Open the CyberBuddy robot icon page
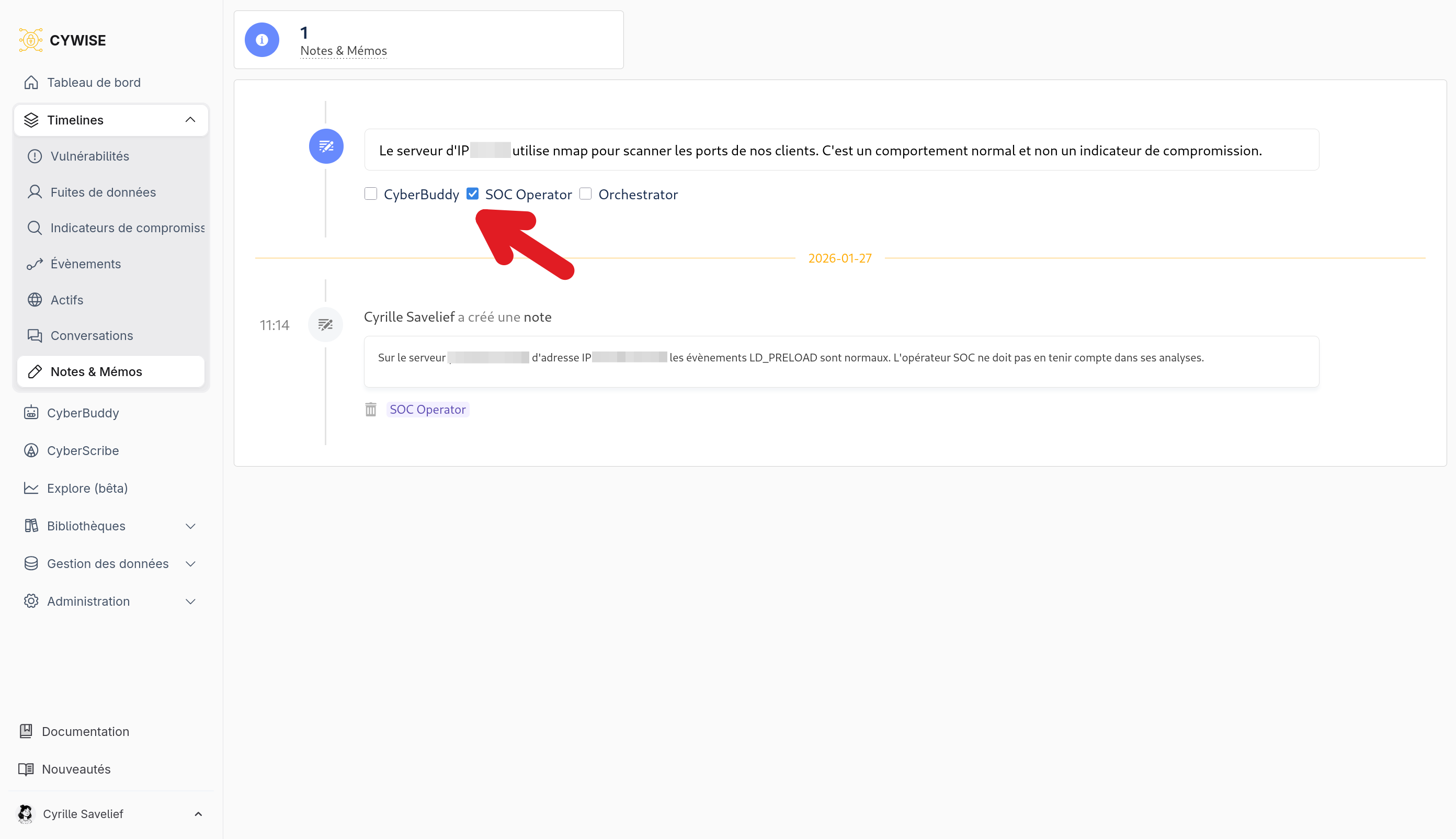Screen dimensions: 1456x839 pos(31,413)
